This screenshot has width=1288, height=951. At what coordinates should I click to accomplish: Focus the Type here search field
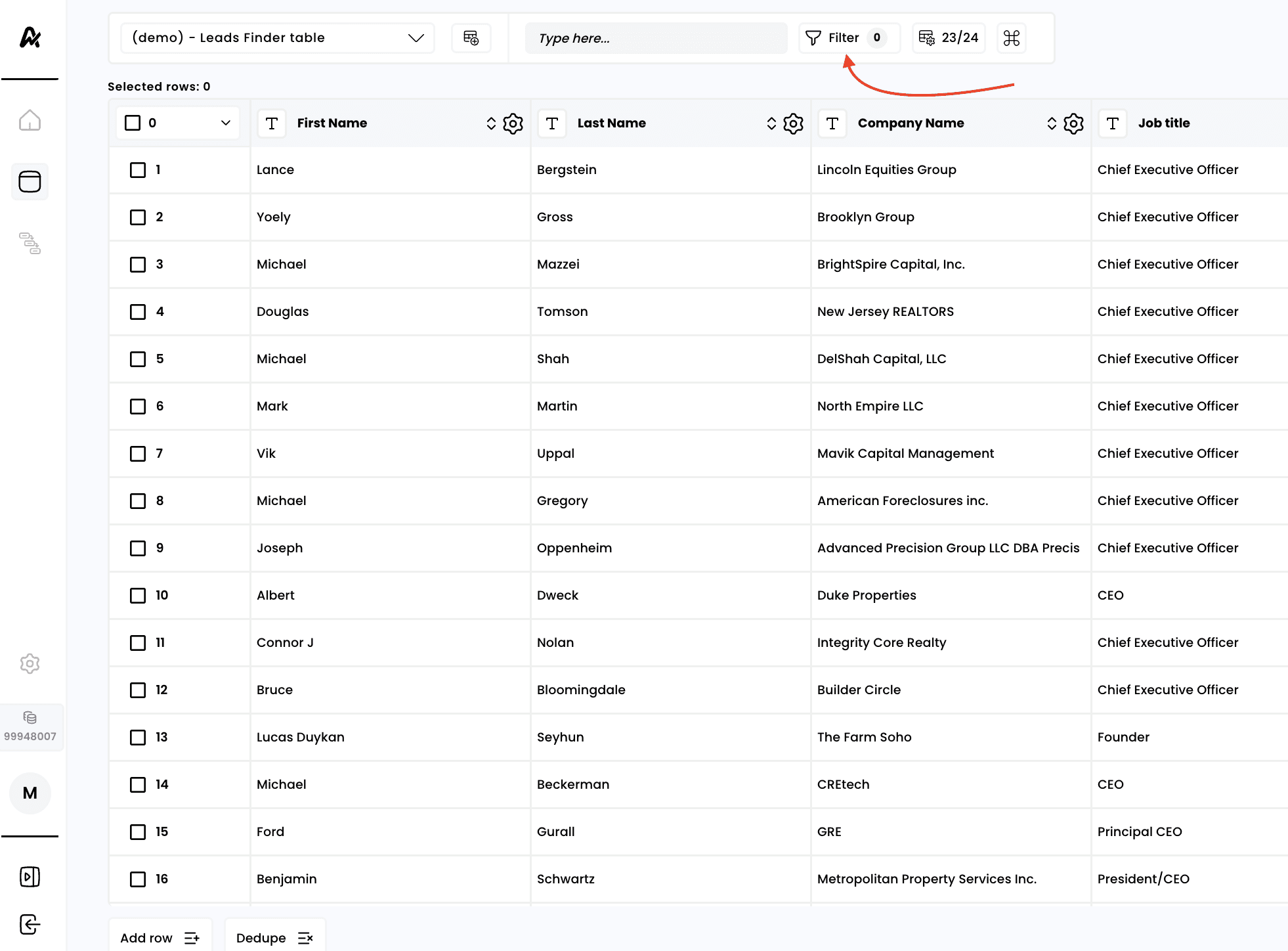(x=655, y=38)
